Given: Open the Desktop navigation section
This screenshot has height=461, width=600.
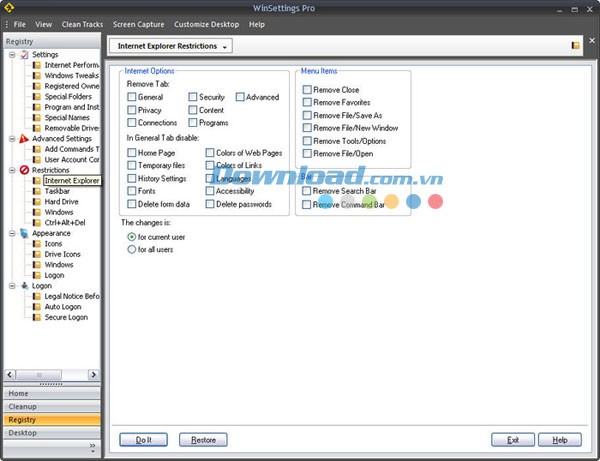Looking at the screenshot, I should (x=52, y=433).
